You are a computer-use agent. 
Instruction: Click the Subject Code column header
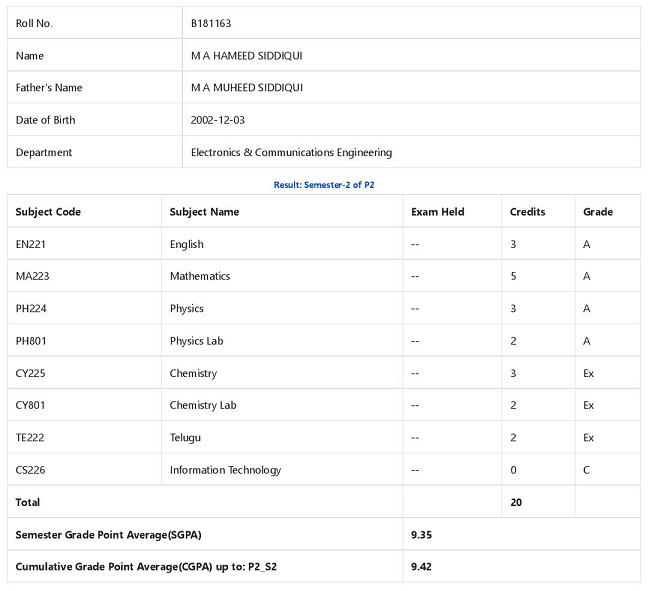click(x=48, y=212)
